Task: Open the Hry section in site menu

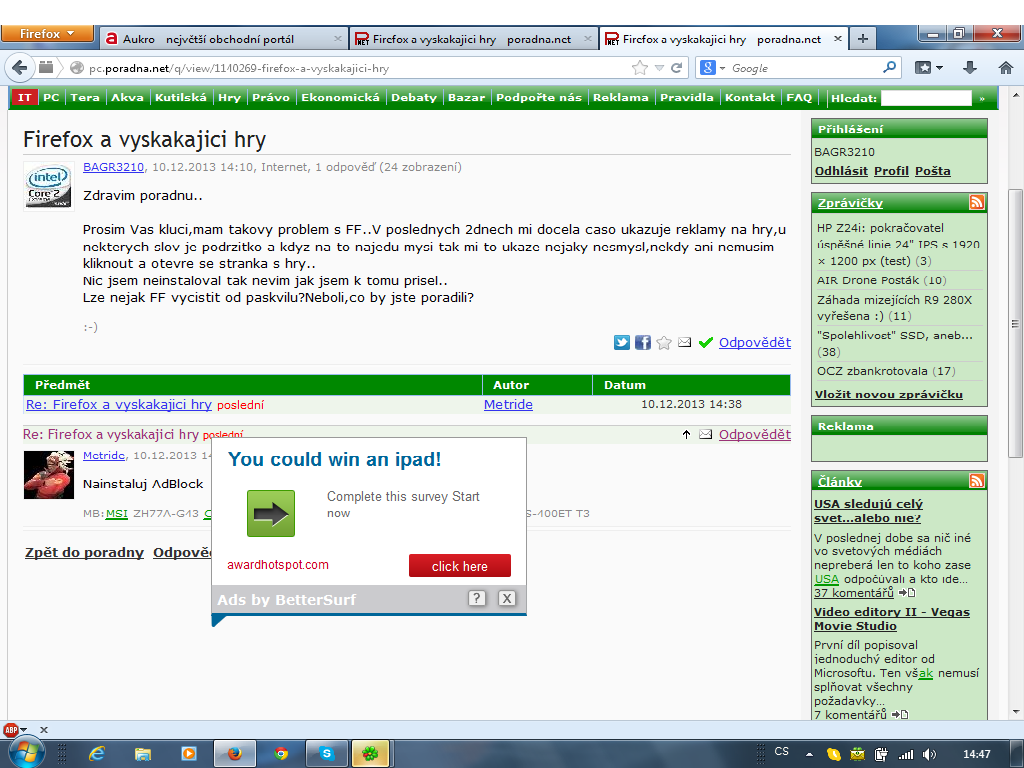Action: (x=229, y=97)
